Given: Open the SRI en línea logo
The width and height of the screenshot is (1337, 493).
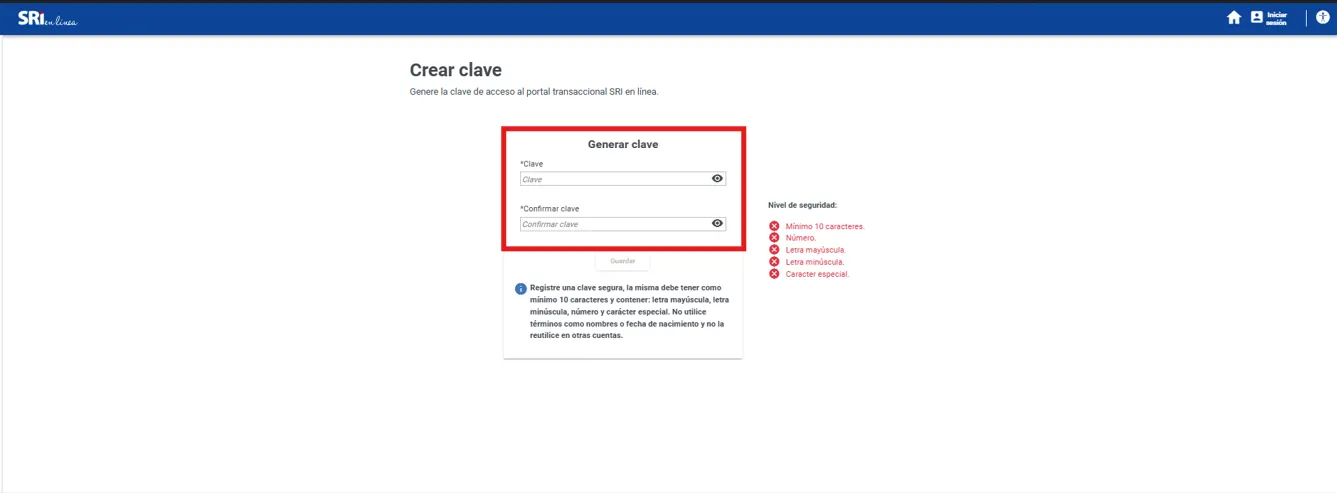Looking at the screenshot, I should 47,18.
